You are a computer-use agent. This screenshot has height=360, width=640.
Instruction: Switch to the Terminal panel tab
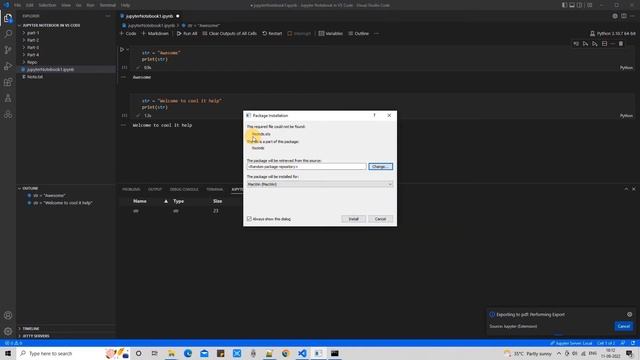pos(215,189)
